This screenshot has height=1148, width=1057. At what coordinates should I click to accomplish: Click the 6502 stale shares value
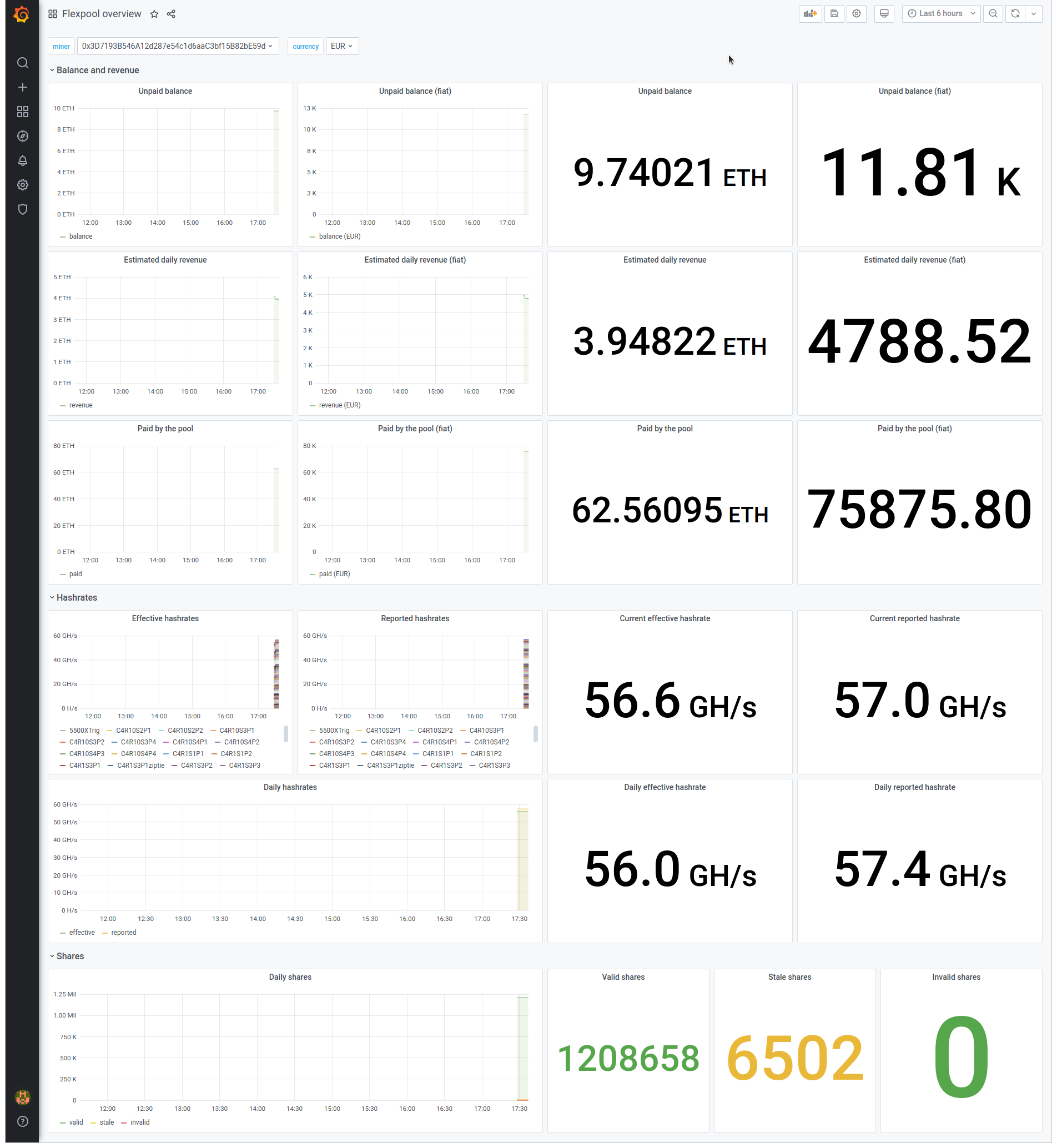tap(796, 1059)
